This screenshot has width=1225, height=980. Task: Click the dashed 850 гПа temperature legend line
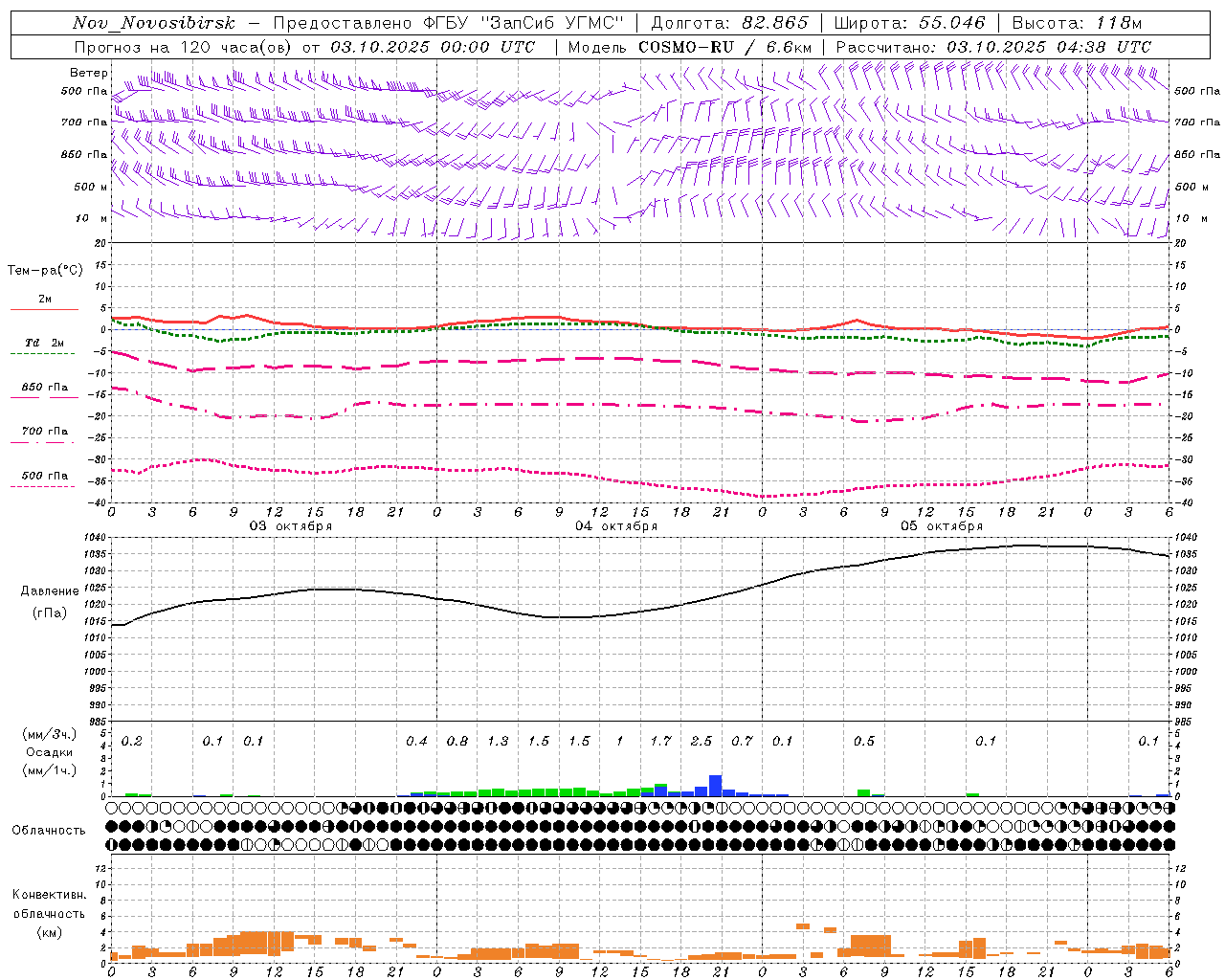coord(44,398)
